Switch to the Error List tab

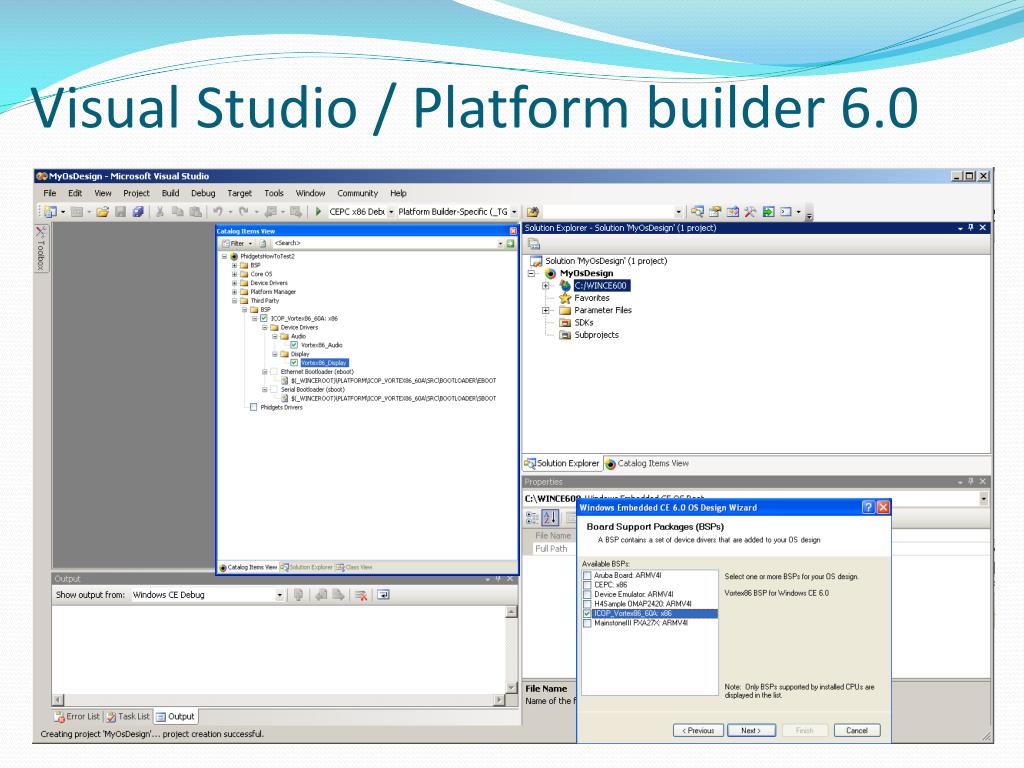tap(77, 716)
